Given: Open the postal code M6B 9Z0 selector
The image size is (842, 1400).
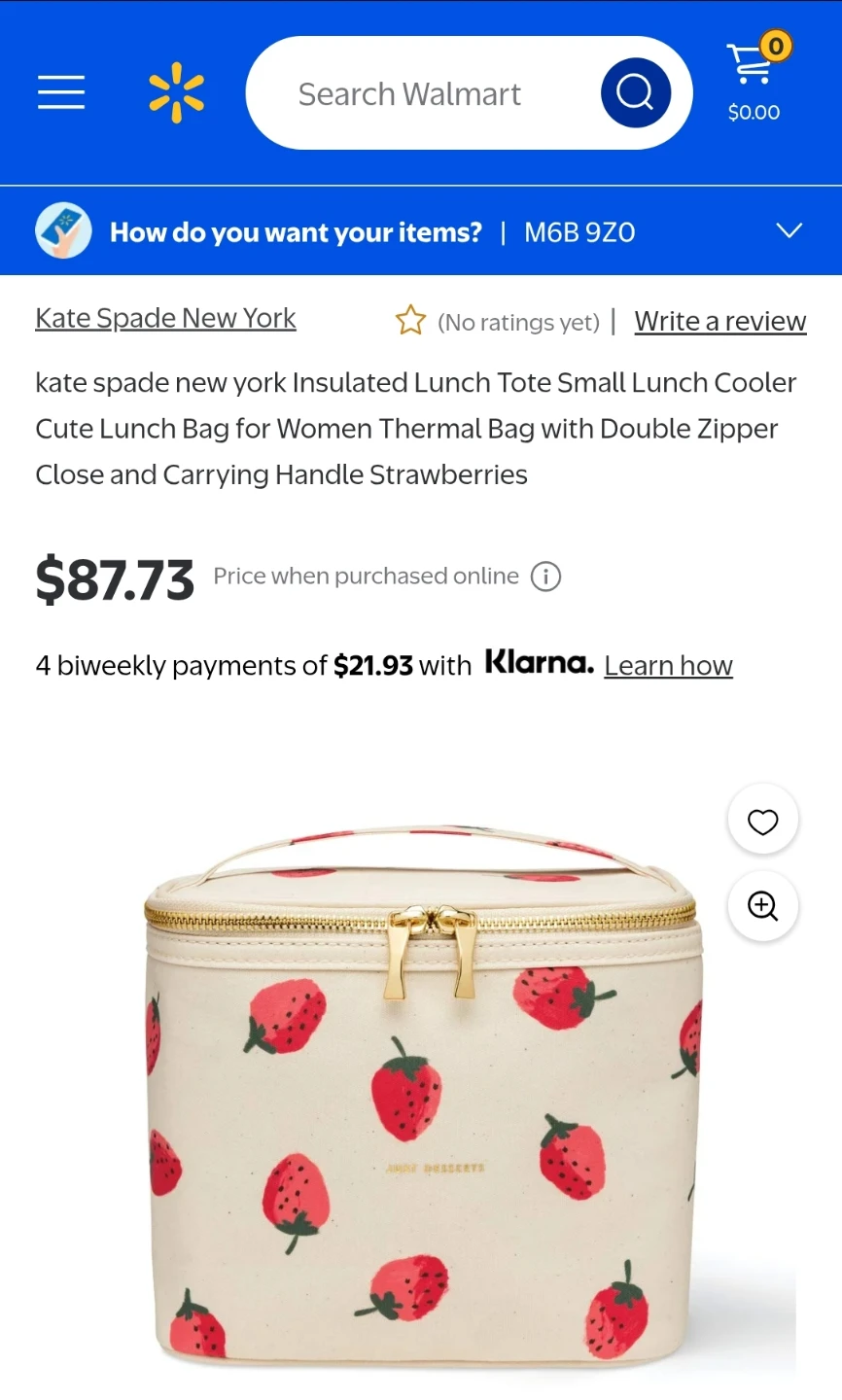Looking at the screenshot, I should (x=579, y=232).
